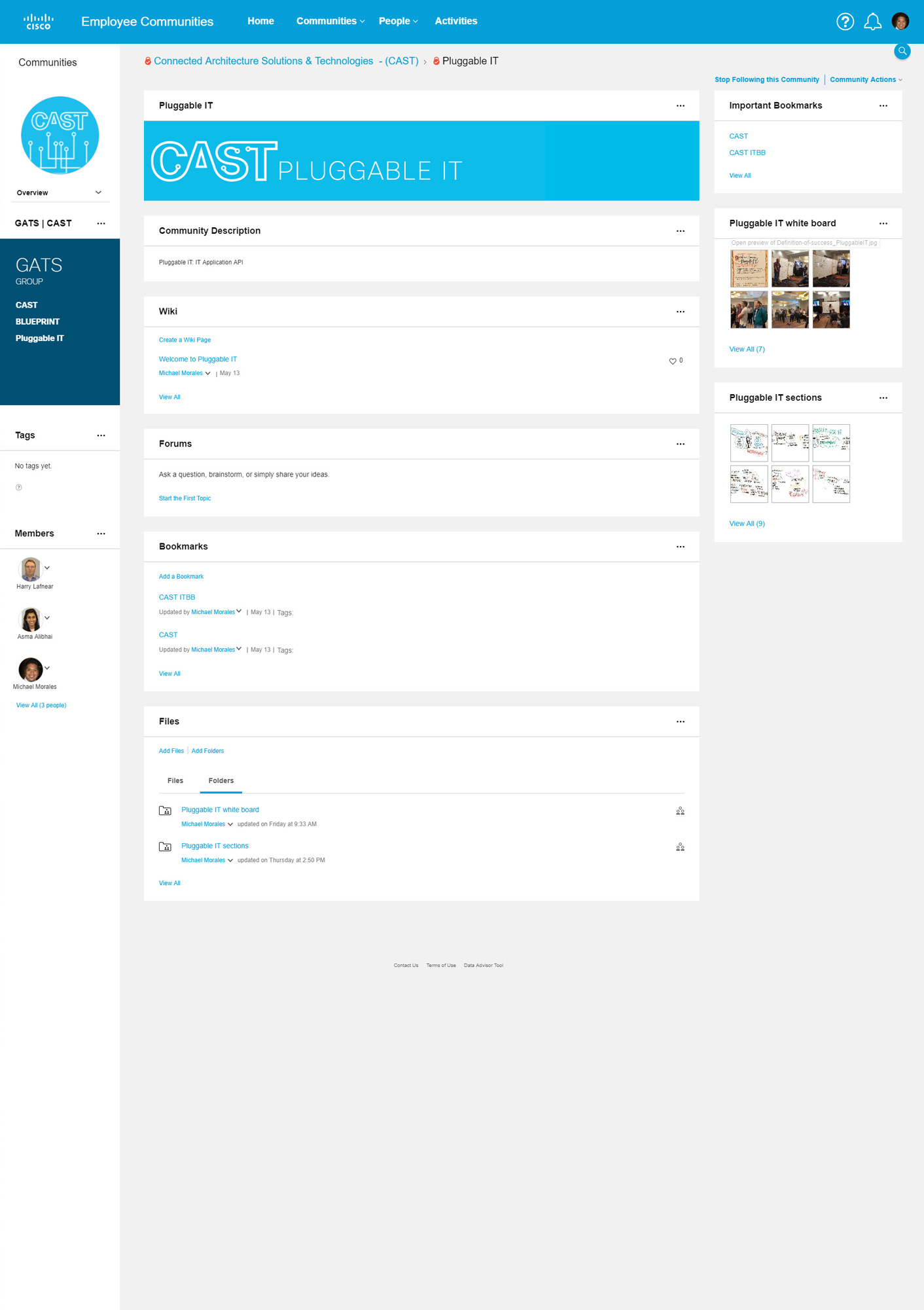924x1310 pixels.
Task: Select BLUEPRINT in GATS group sidebar
Action: pyautogui.click(x=37, y=321)
